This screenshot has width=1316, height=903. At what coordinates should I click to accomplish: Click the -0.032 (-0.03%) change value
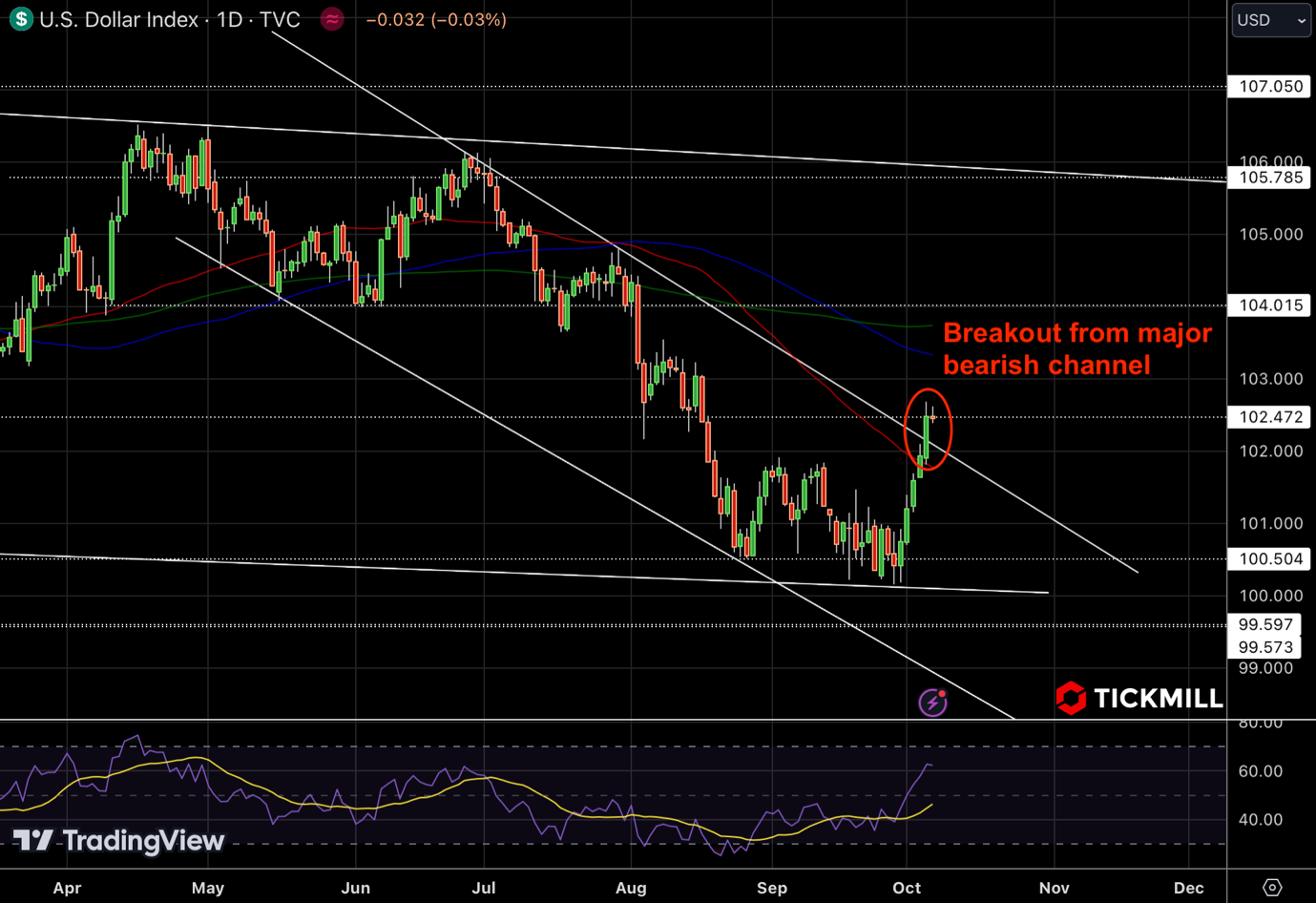coord(436,19)
